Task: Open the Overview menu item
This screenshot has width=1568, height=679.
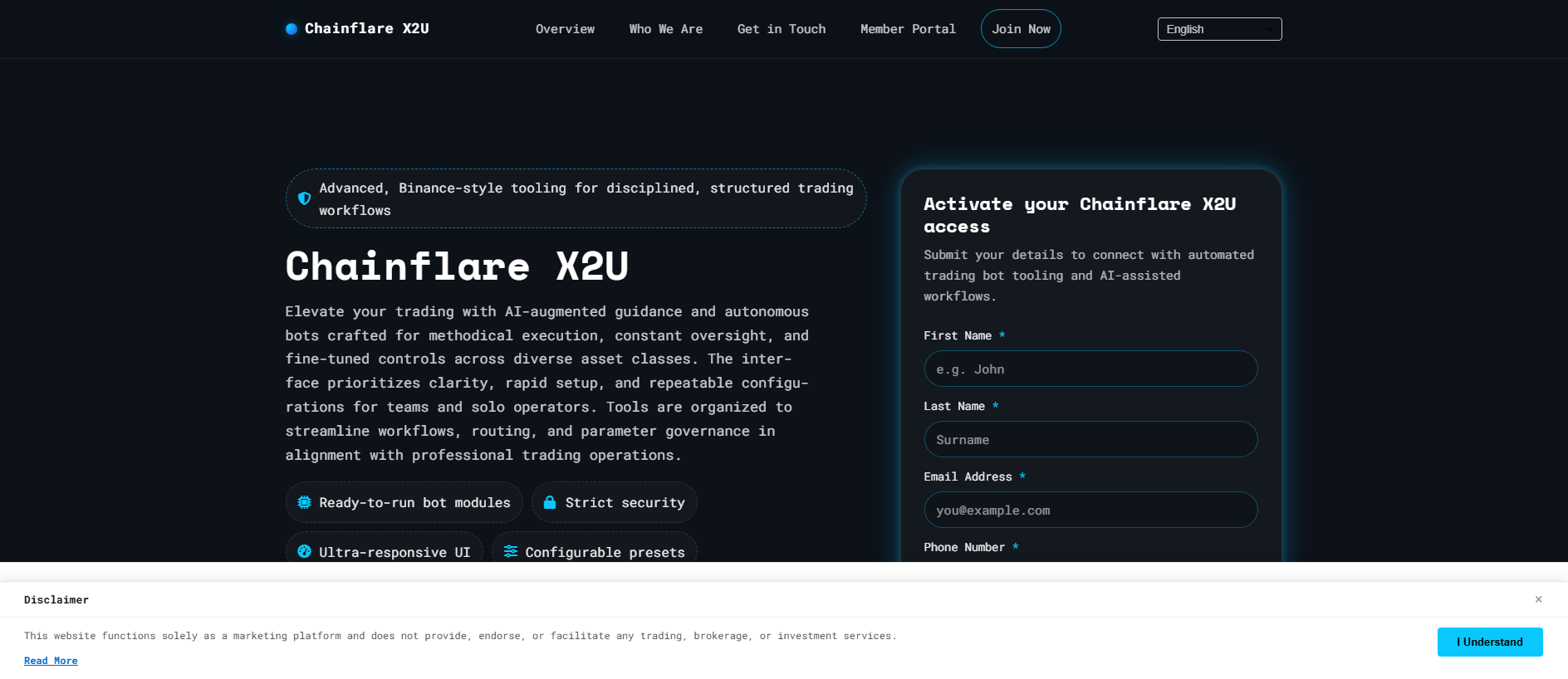Action: point(565,29)
